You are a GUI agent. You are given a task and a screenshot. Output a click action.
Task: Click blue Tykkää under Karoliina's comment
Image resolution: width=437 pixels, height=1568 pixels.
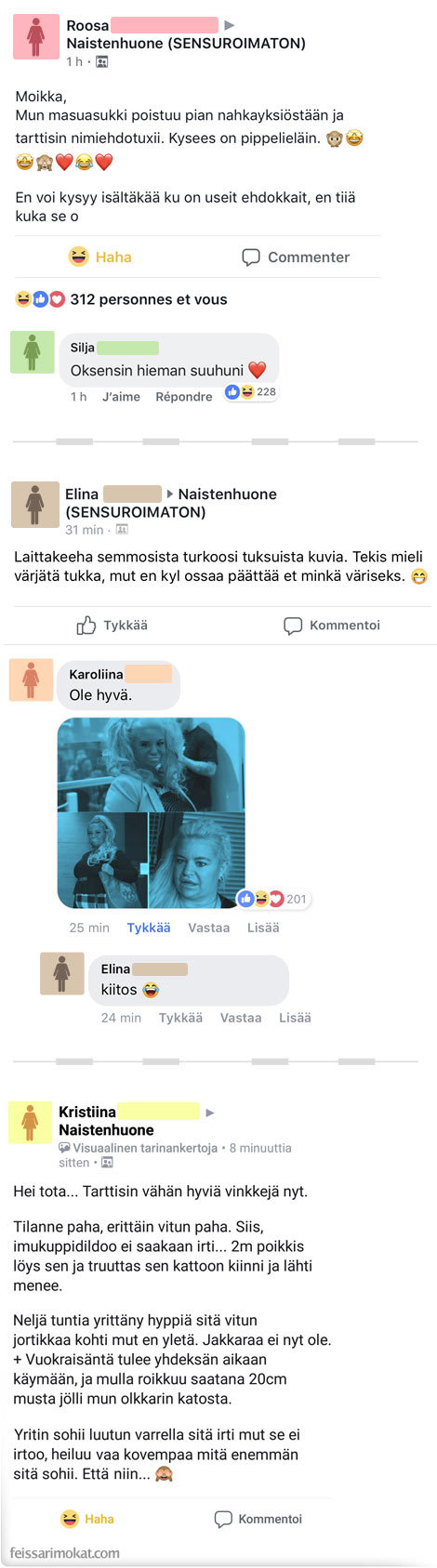pyautogui.click(x=149, y=928)
